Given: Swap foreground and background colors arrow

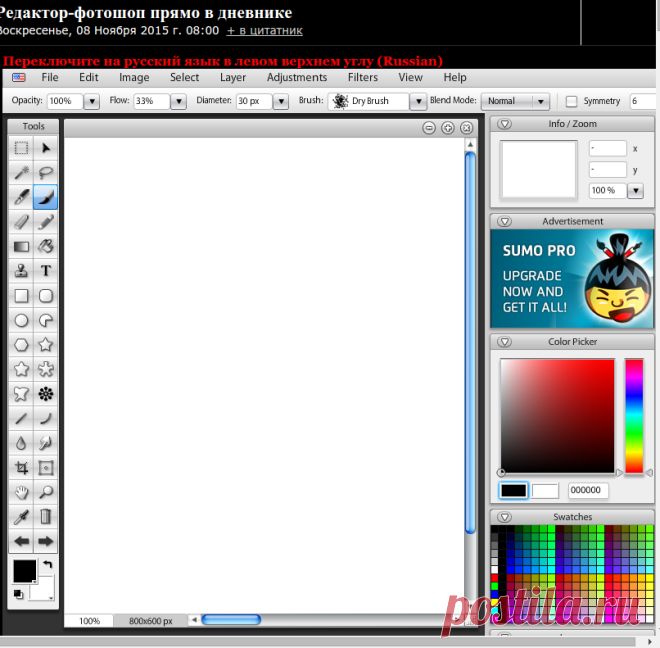Looking at the screenshot, I should point(48,565).
